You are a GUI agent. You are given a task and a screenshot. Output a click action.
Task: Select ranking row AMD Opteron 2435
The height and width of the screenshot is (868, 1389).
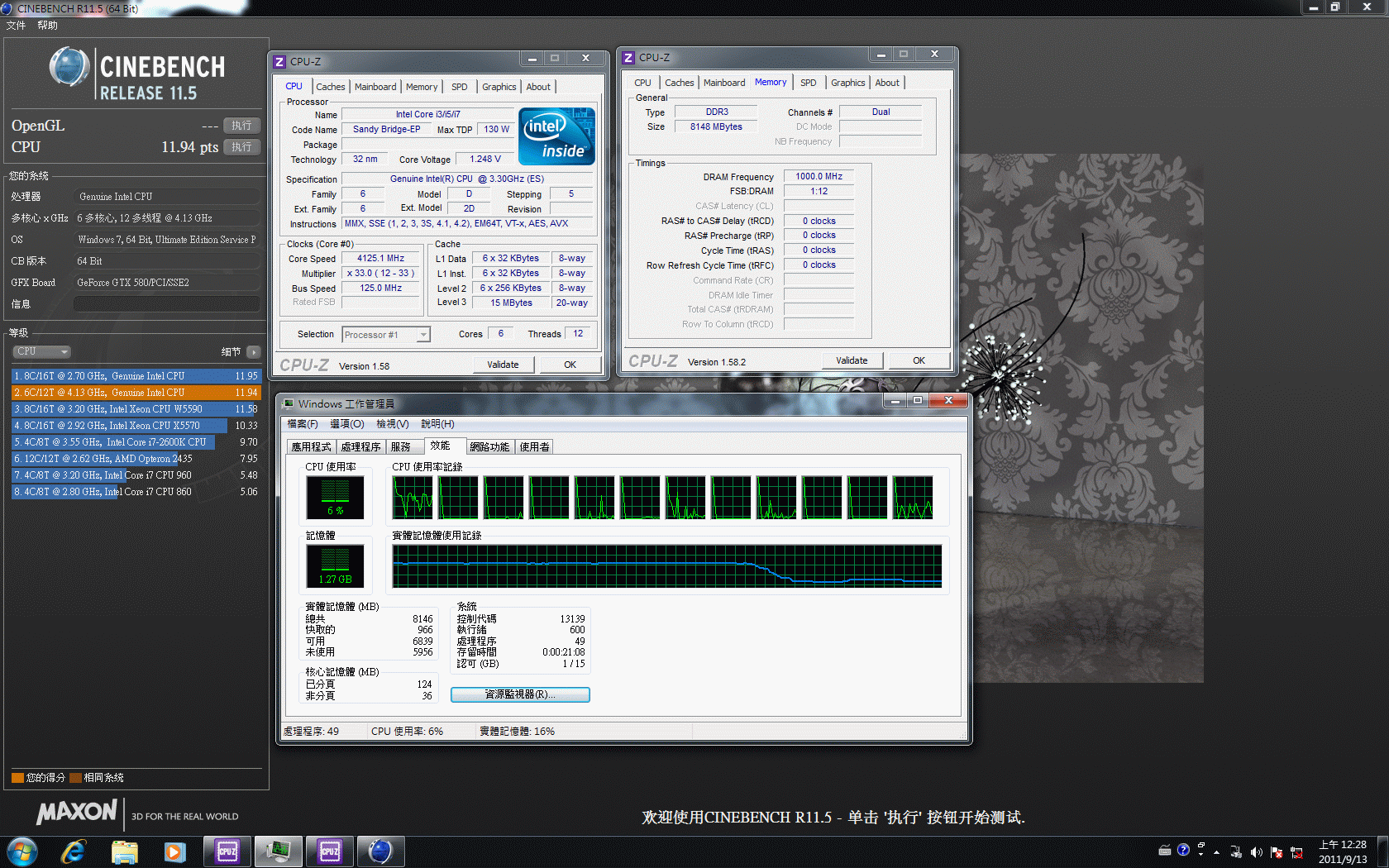(x=136, y=459)
